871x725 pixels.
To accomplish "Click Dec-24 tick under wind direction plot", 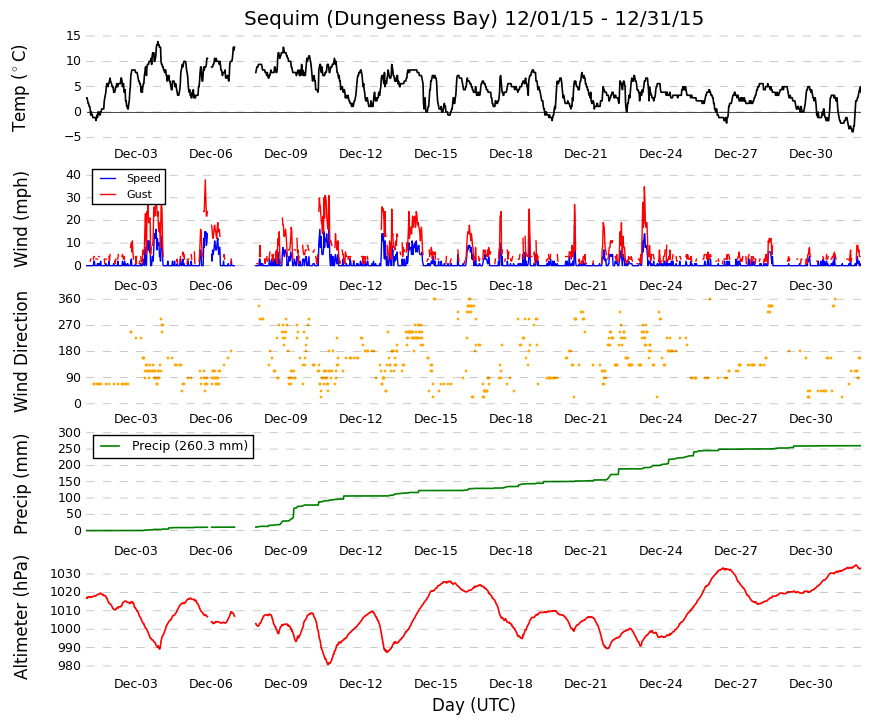I will click(660, 419).
